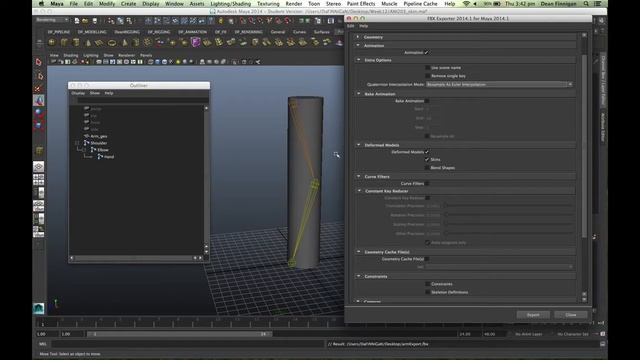Switch to single perspective pane layout
The height and width of the screenshot is (360, 640).
(x=39, y=167)
